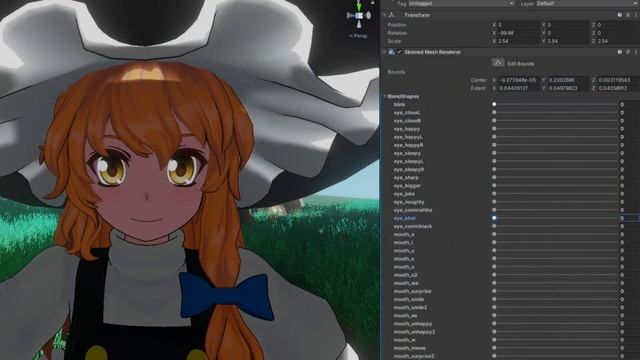Collapse the Transform component foldout
Screen dimensions: 640x360
coord(384,15)
